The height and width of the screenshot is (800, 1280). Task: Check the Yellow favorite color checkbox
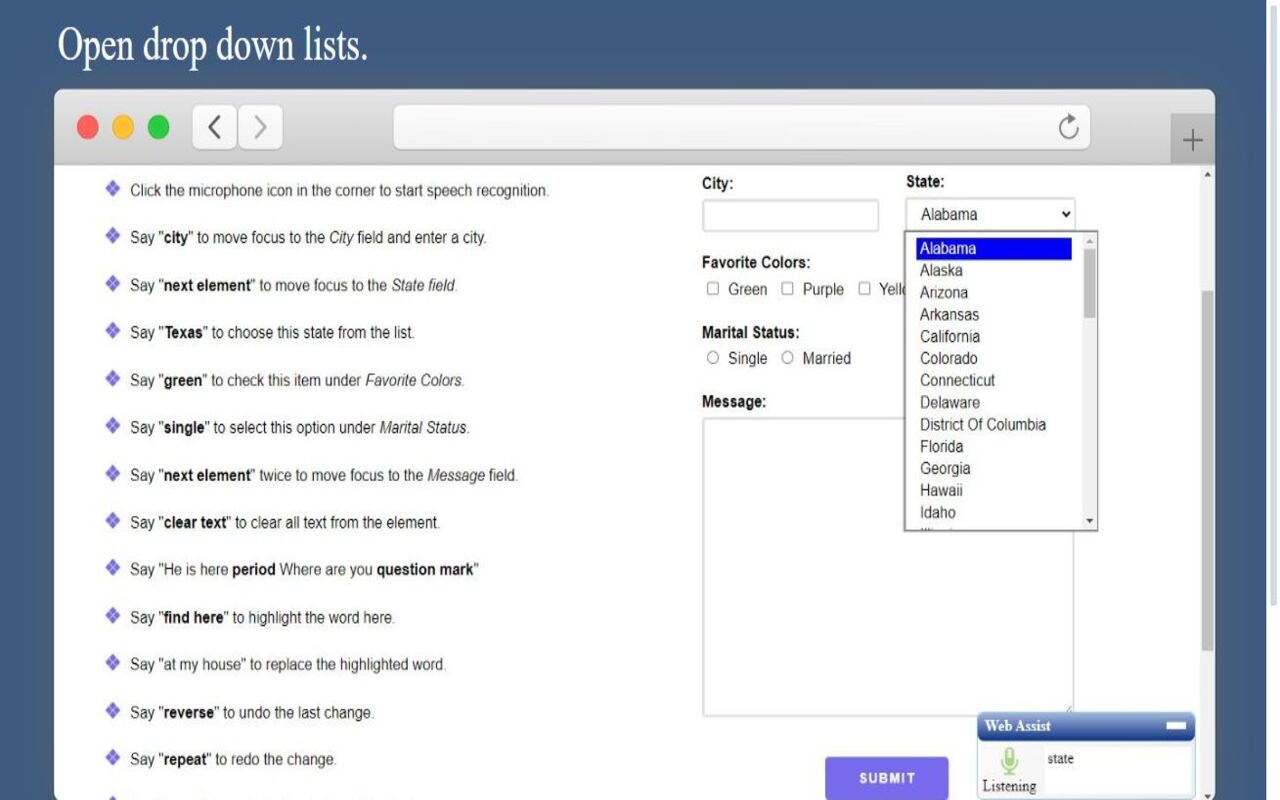tap(864, 288)
